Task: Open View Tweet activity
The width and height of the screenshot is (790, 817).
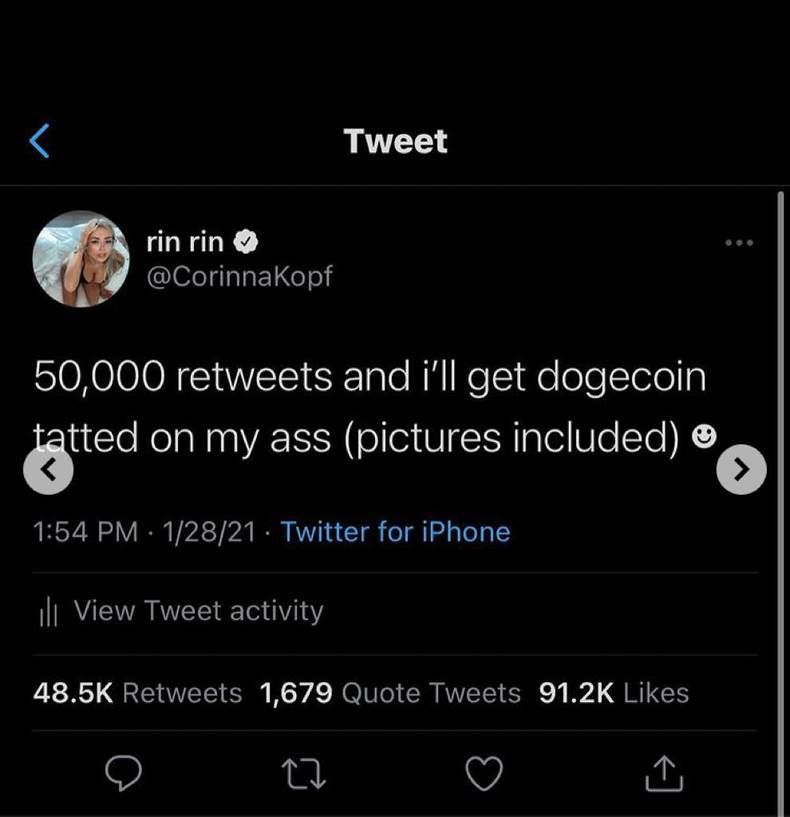Action: click(198, 610)
